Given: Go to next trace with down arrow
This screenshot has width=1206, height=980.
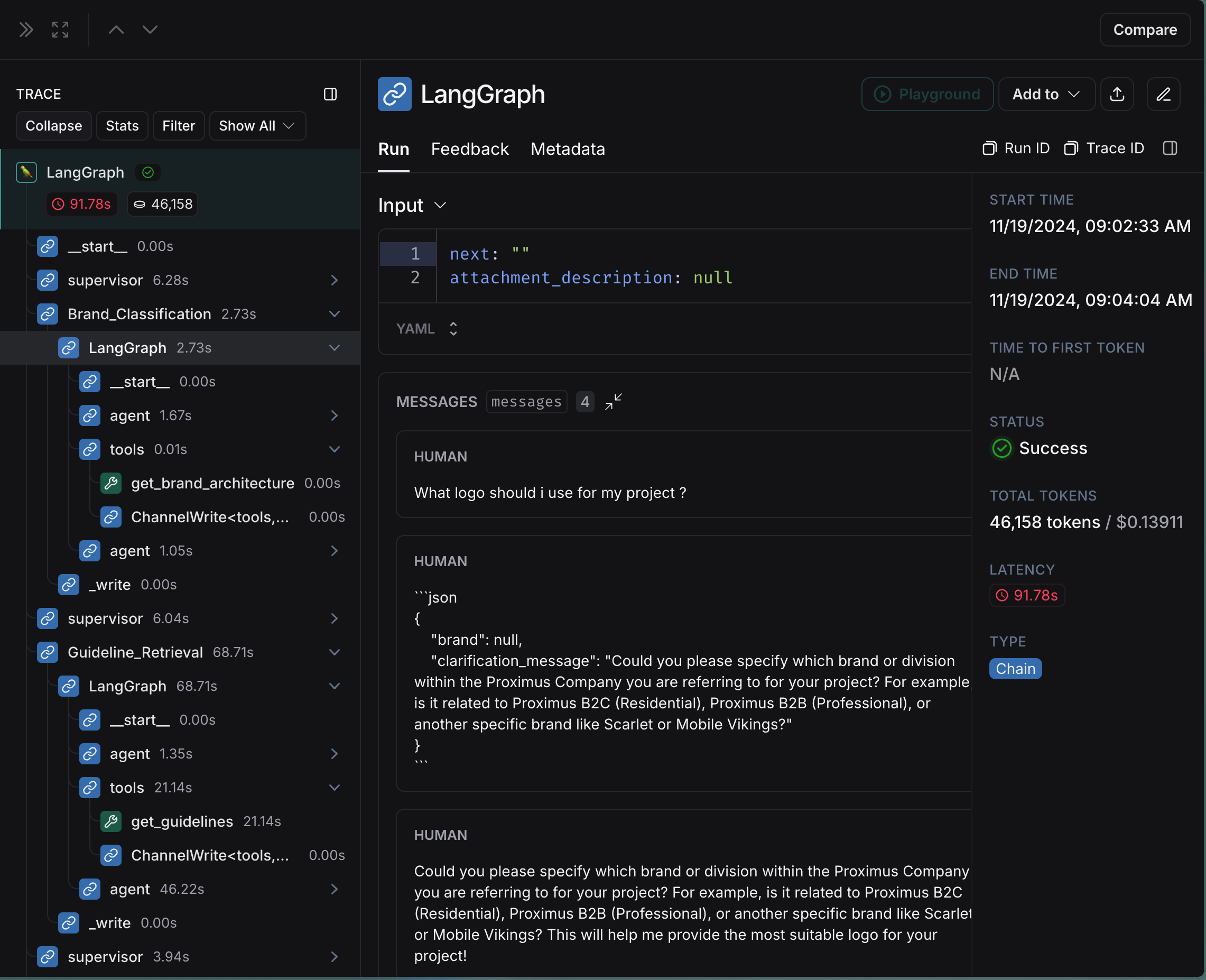Looking at the screenshot, I should coord(150,30).
